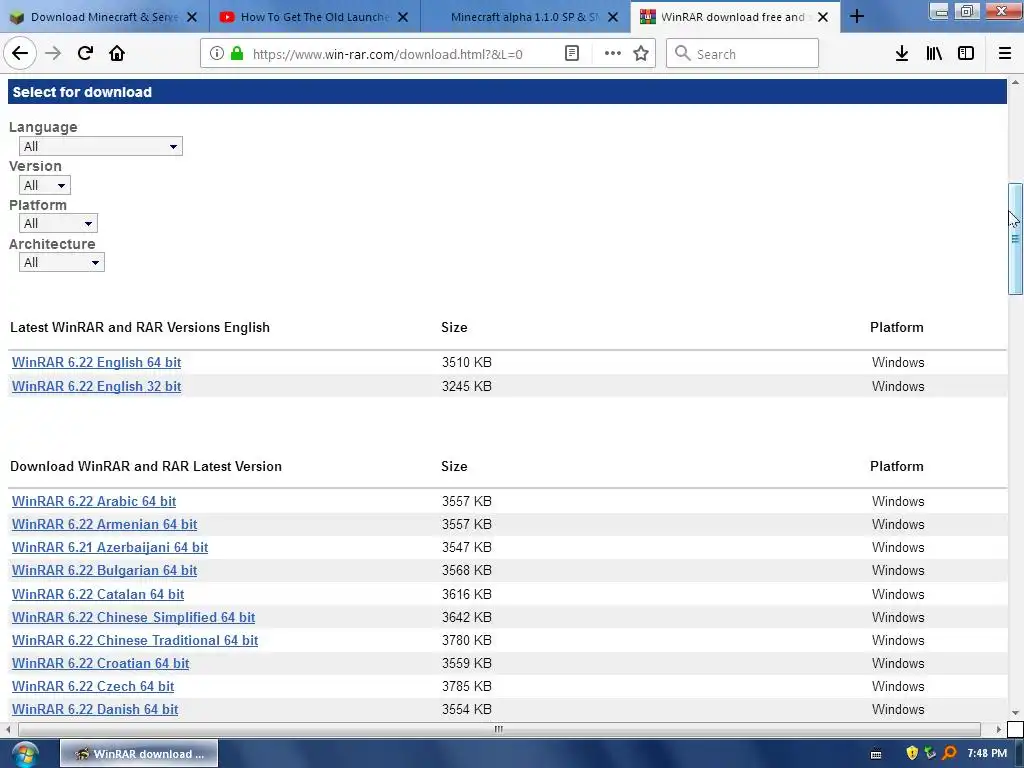Show the sidebars icon
The height and width of the screenshot is (768, 1024).
click(966, 54)
